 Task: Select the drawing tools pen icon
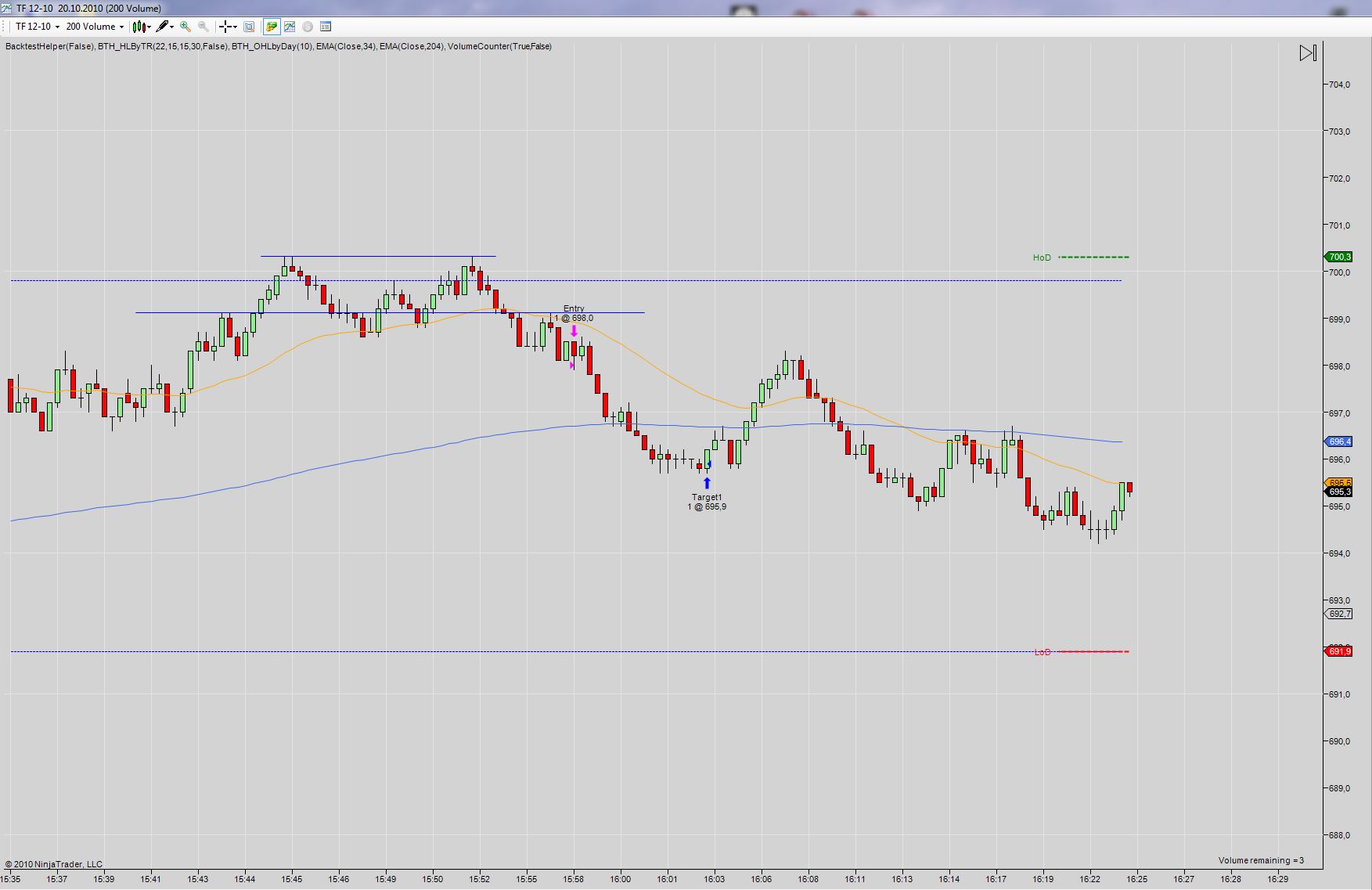click(164, 27)
